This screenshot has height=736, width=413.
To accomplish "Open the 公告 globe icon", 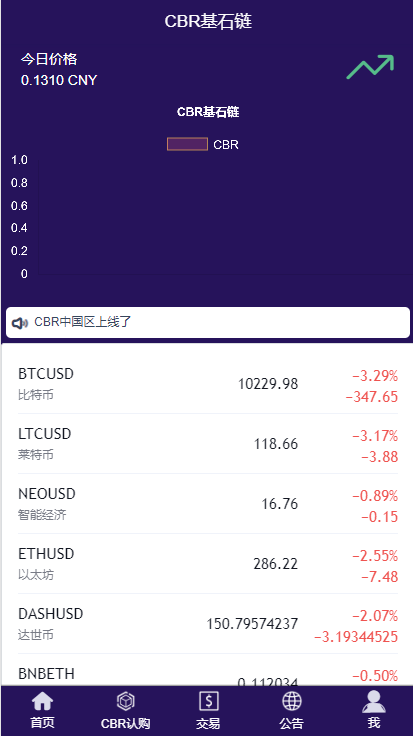I will tap(291, 702).
